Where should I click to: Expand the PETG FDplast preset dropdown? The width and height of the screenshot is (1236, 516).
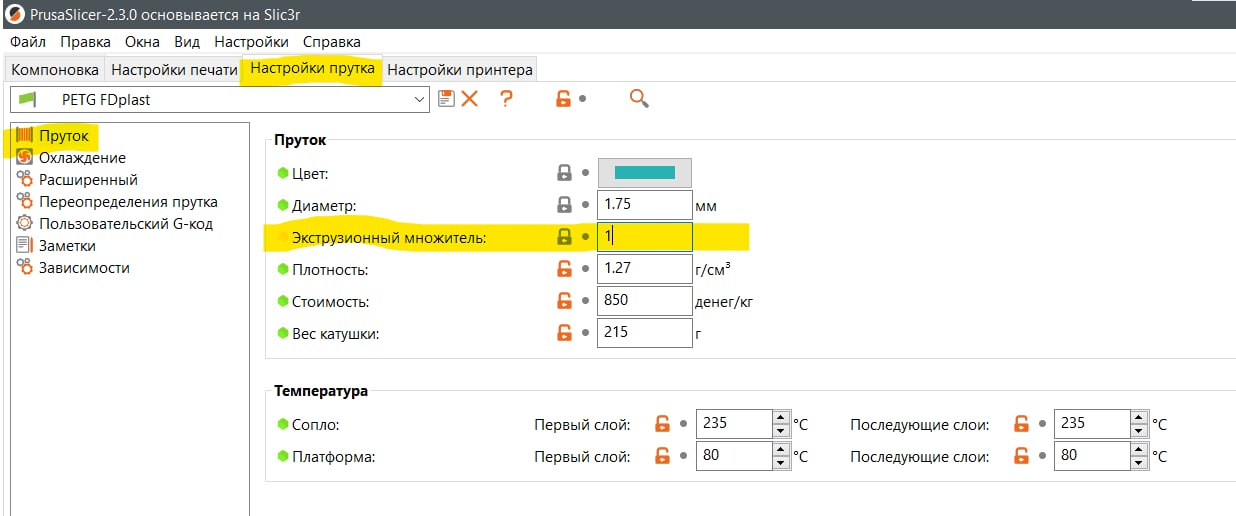pos(420,99)
